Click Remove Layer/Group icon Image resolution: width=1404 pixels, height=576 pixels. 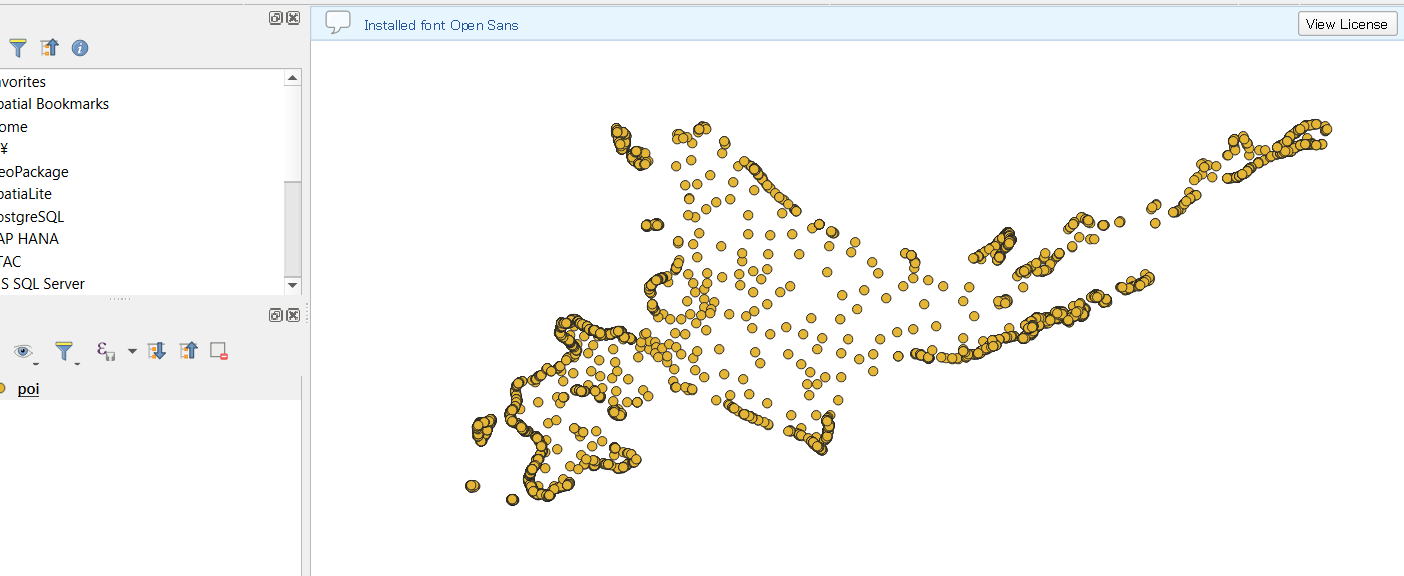pos(220,351)
